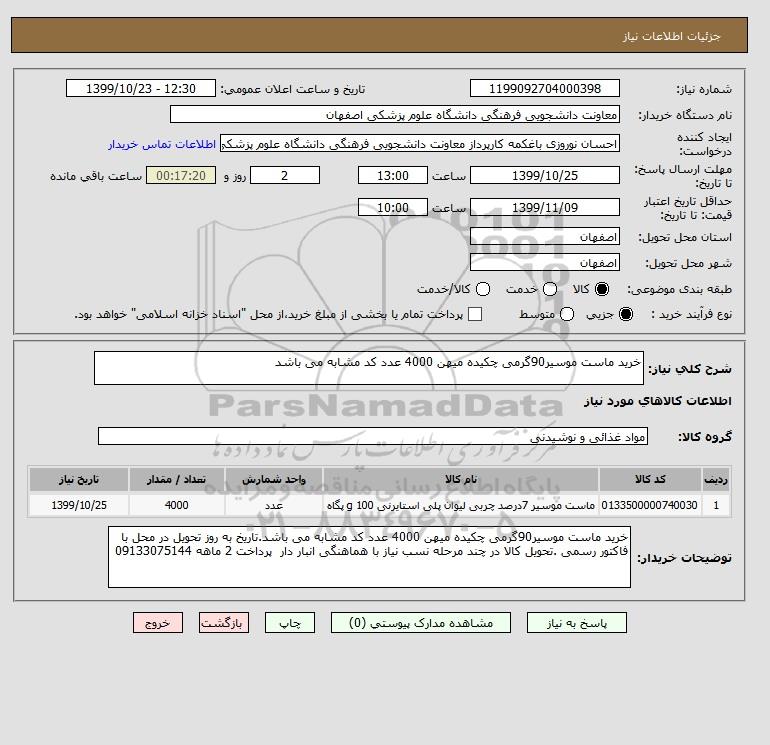Click the طبقه بندی موضوعی label

click(x=679, y=290)
